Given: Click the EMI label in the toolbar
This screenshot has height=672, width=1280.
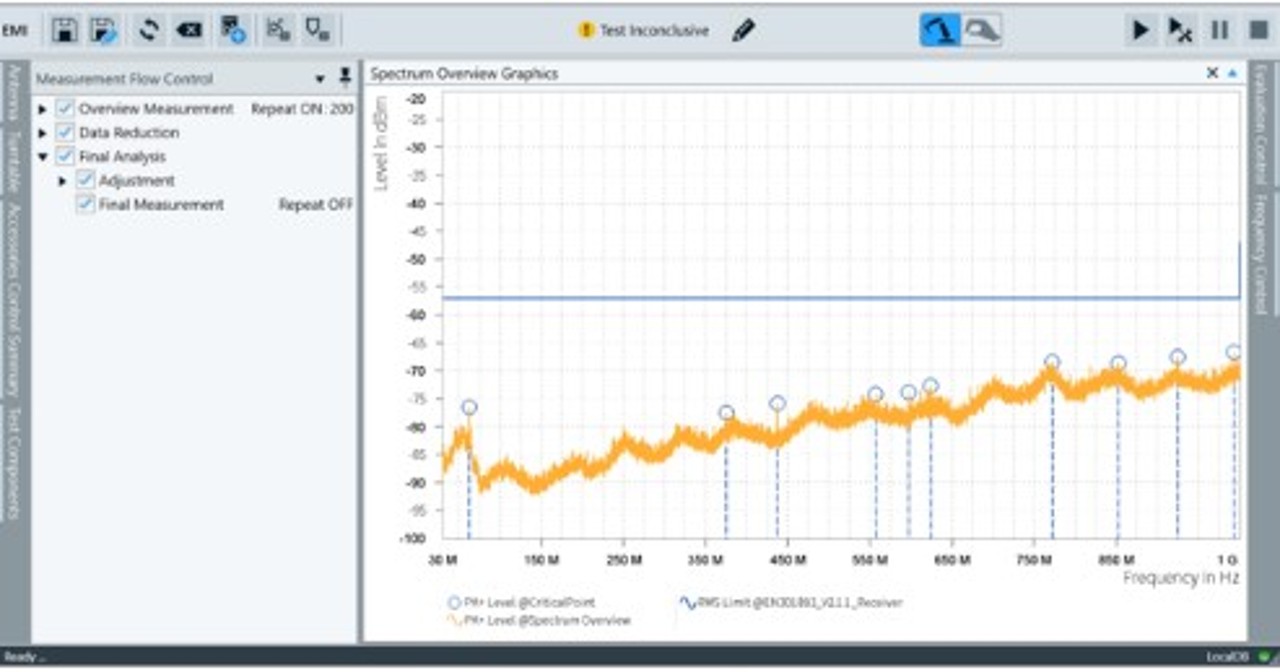Looking at the screenshot, I should click(14, 30).
